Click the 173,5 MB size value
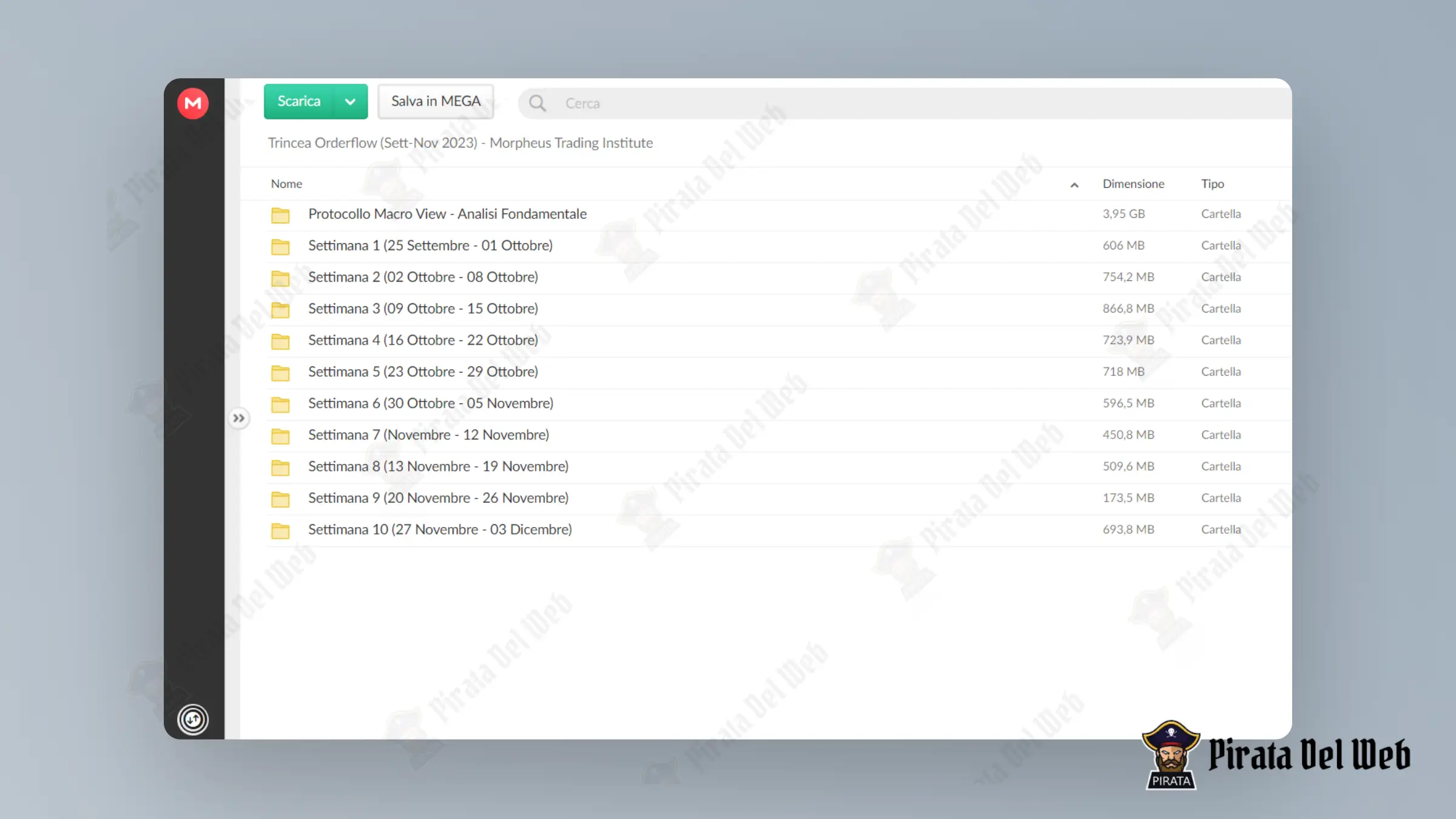Image resolution: width=1456 pixels, height=819 pixels. 1128,498
